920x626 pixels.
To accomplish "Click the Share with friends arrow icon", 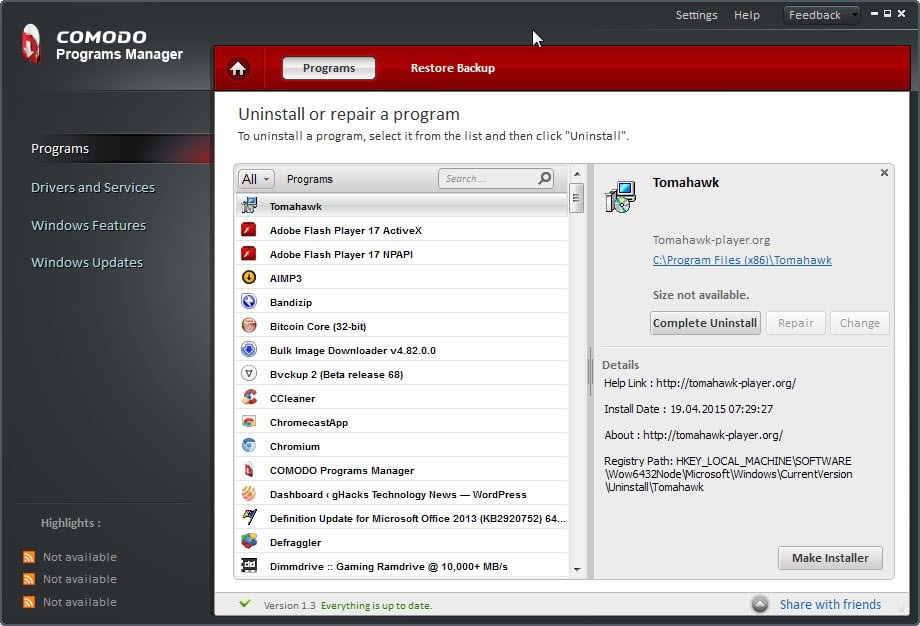I will click(x=761, y=605).
